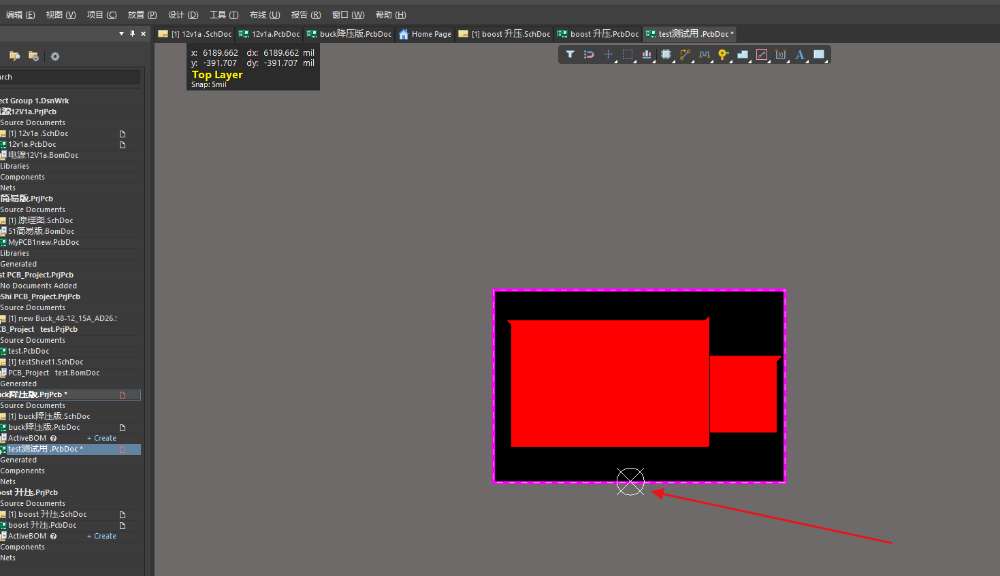The height and width of the screenshot is (576, 1000).
Task: Choose the Place Dimension tool
Action: (x=781, y=55)
